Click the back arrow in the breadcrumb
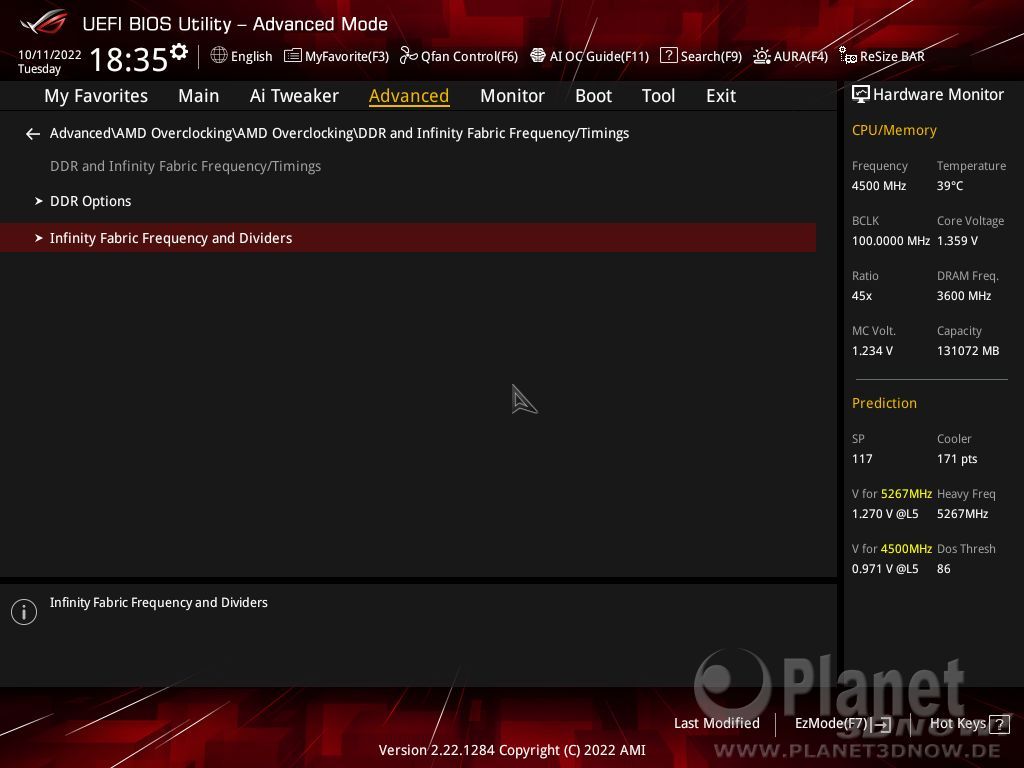 pyautogui.click(x=33, y=134)
